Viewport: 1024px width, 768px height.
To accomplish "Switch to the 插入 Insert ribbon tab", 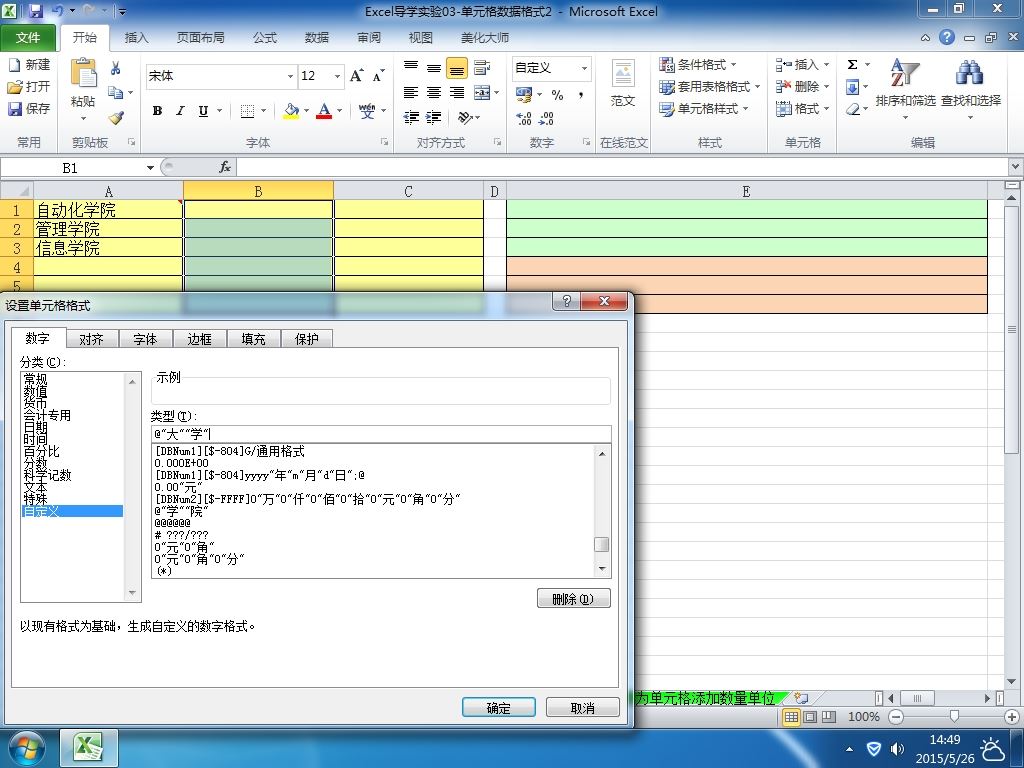I will (136, 38).
